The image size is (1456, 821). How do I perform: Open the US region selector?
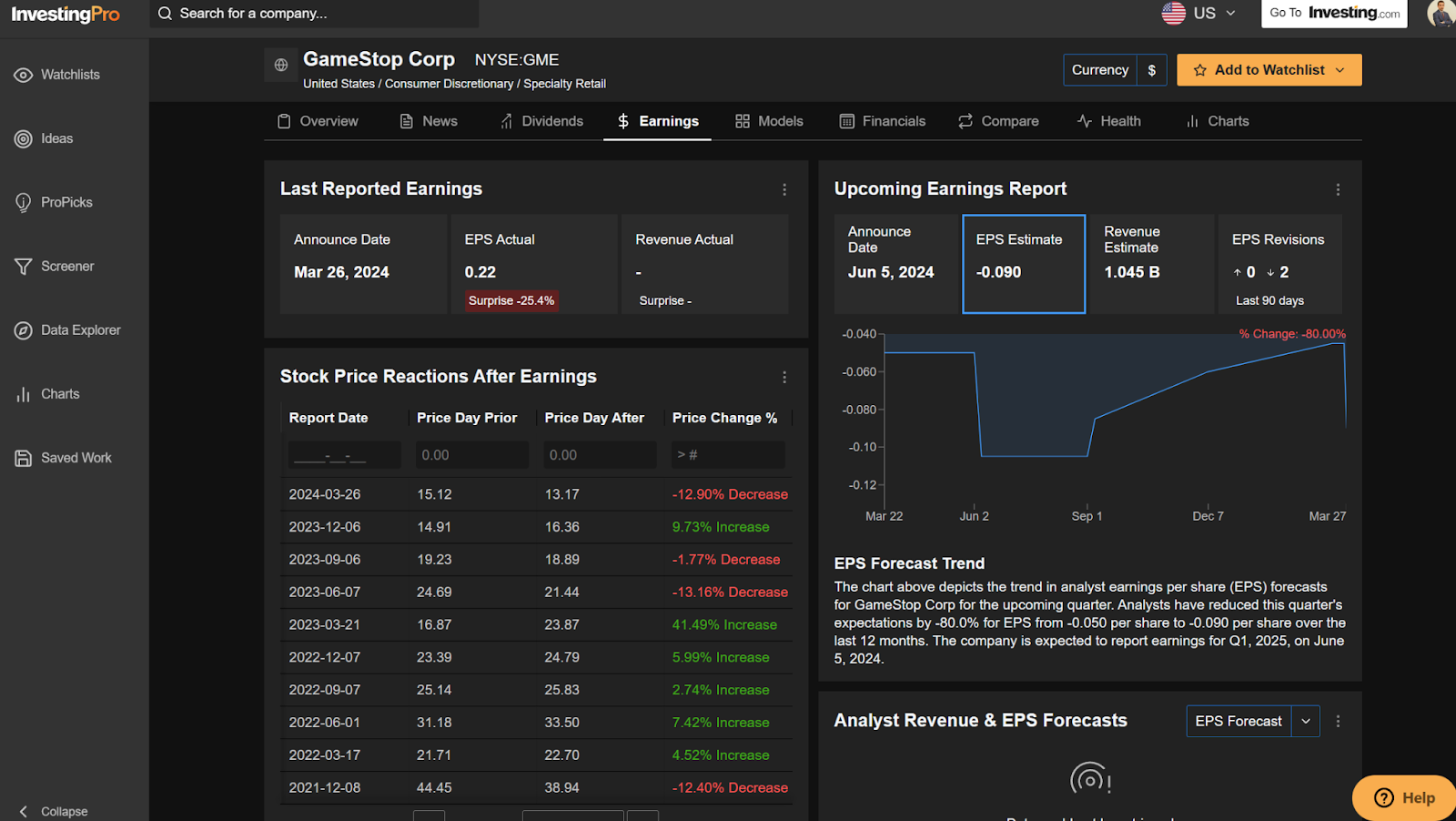click(x=1199, y=13)
